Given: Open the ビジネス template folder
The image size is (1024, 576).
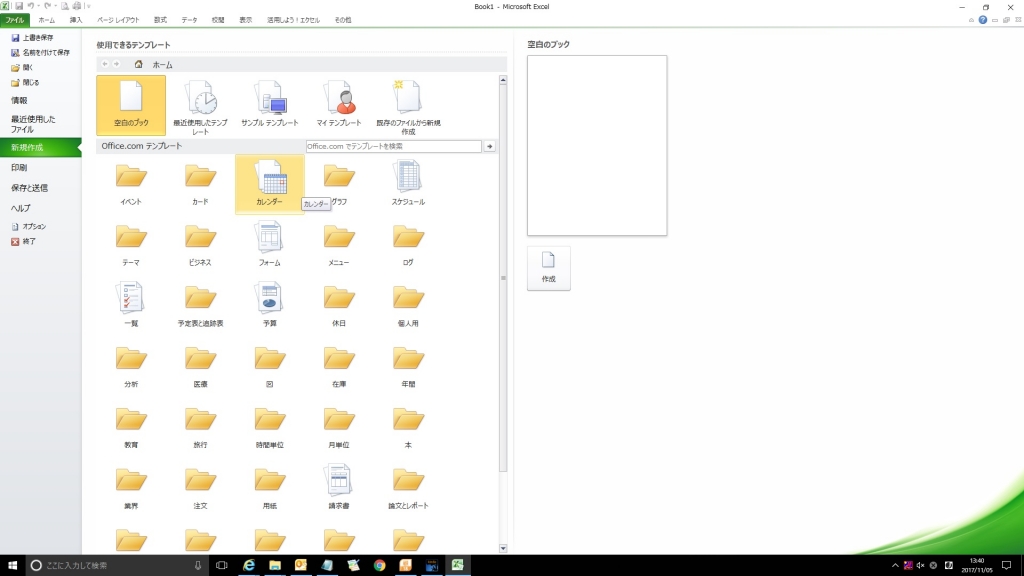Looking at the screenshot, I should point(200,246).
